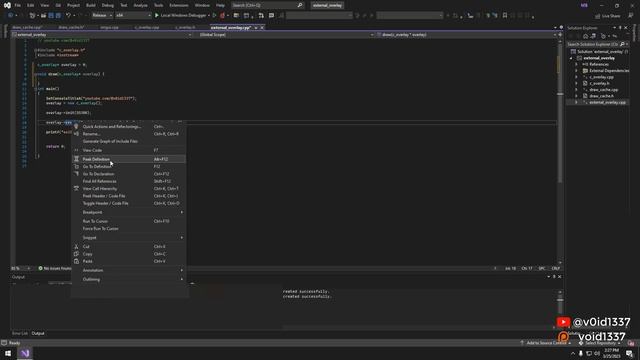This screenshot has height=360, width=640.
Task: Click the Open File toolbar icon
Action: click(43, 16)
